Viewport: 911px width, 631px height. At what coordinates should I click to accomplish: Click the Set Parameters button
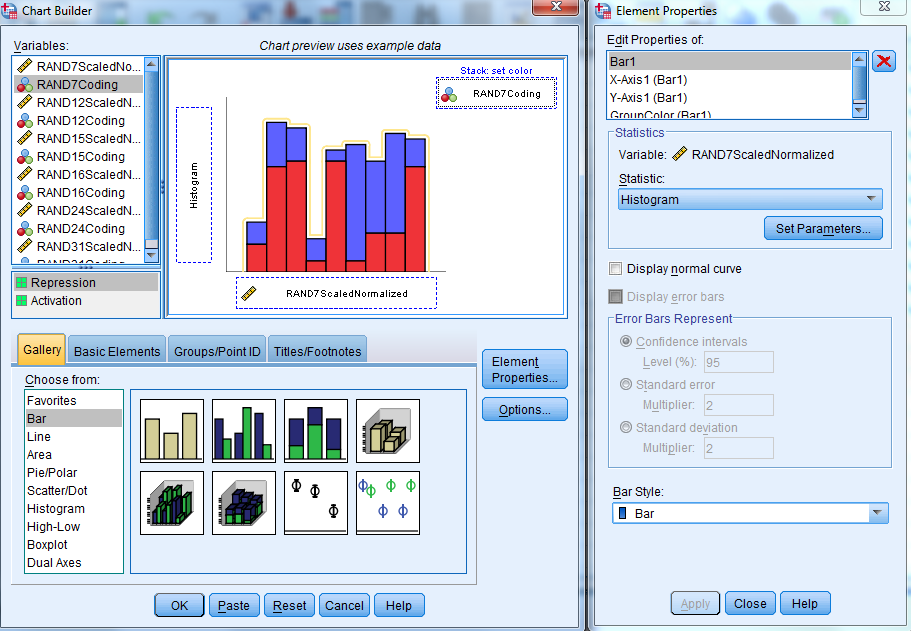point(823,229)
